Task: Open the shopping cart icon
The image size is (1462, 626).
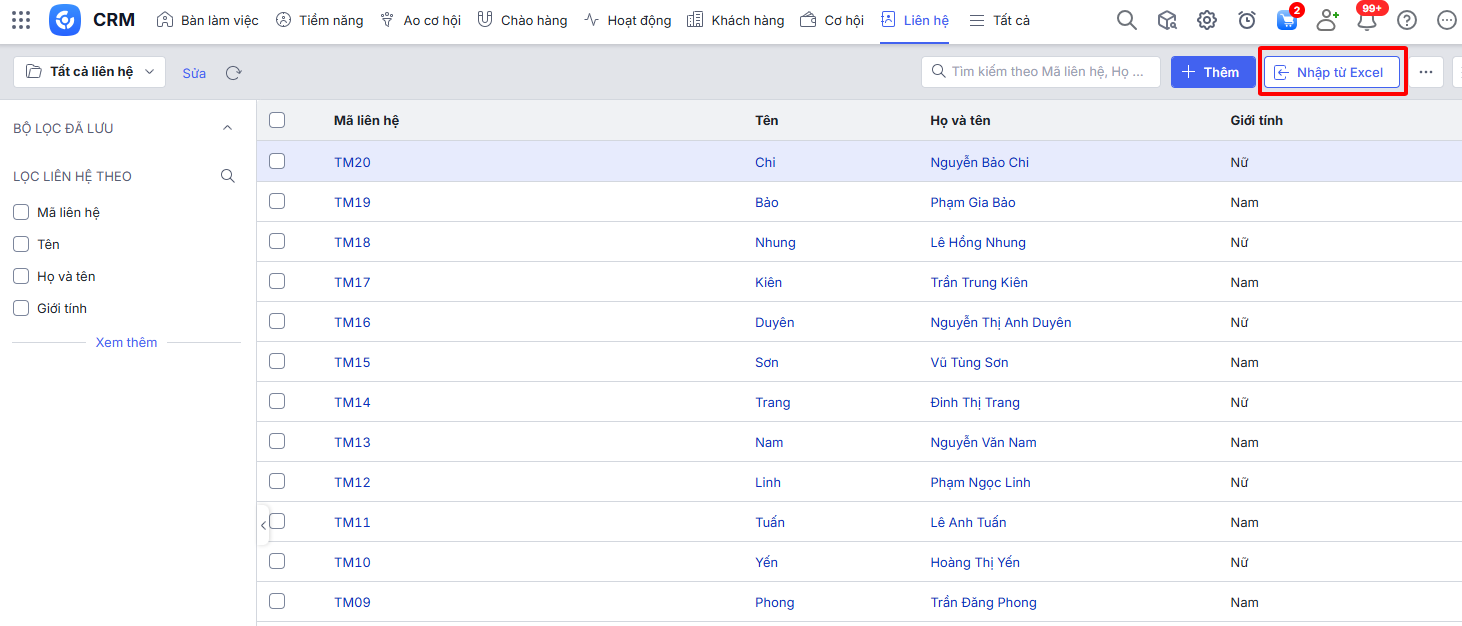Action: [x=1287, y=20]
